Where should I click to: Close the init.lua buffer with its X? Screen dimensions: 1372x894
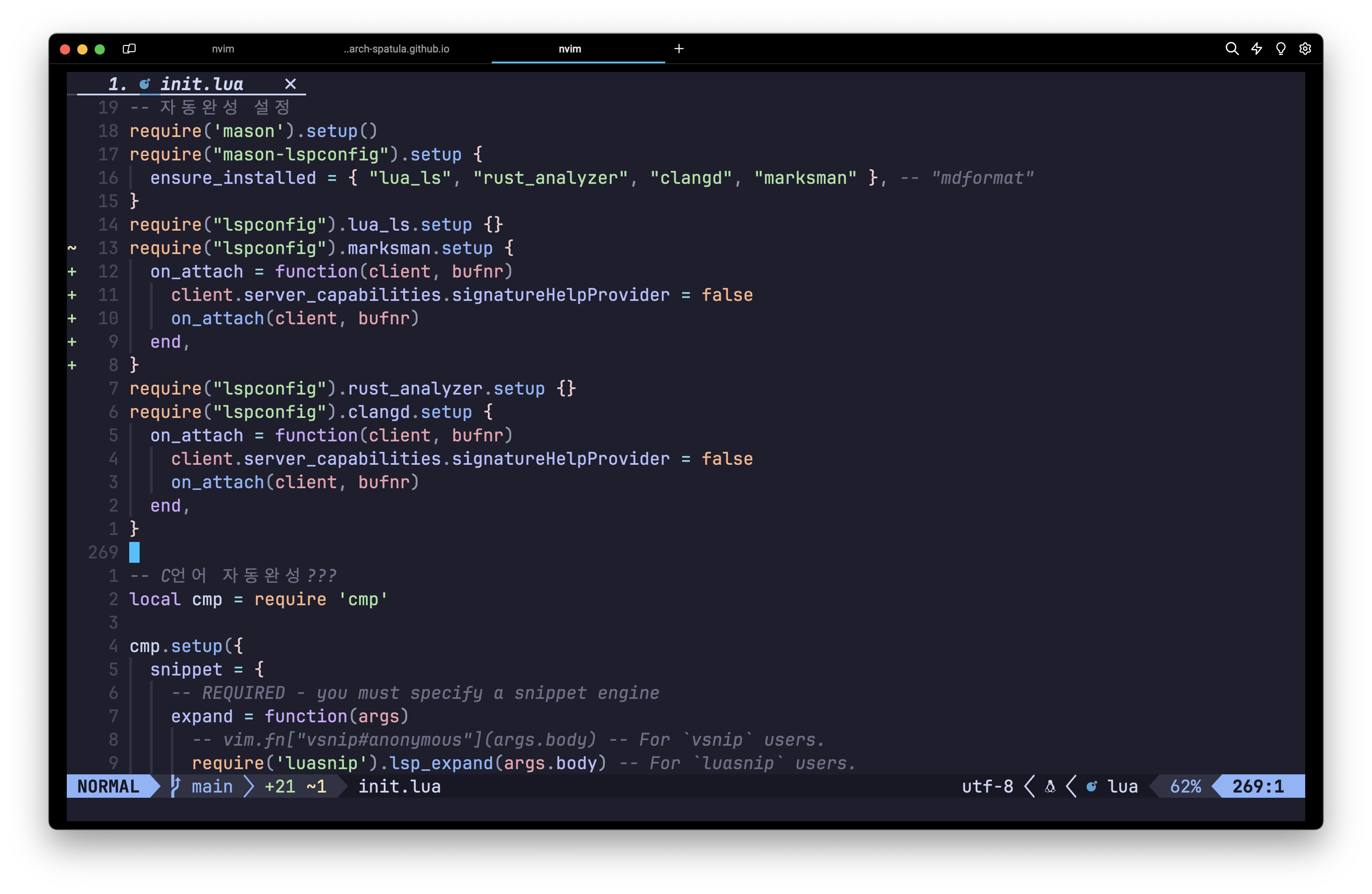click(x=290, y=84)
